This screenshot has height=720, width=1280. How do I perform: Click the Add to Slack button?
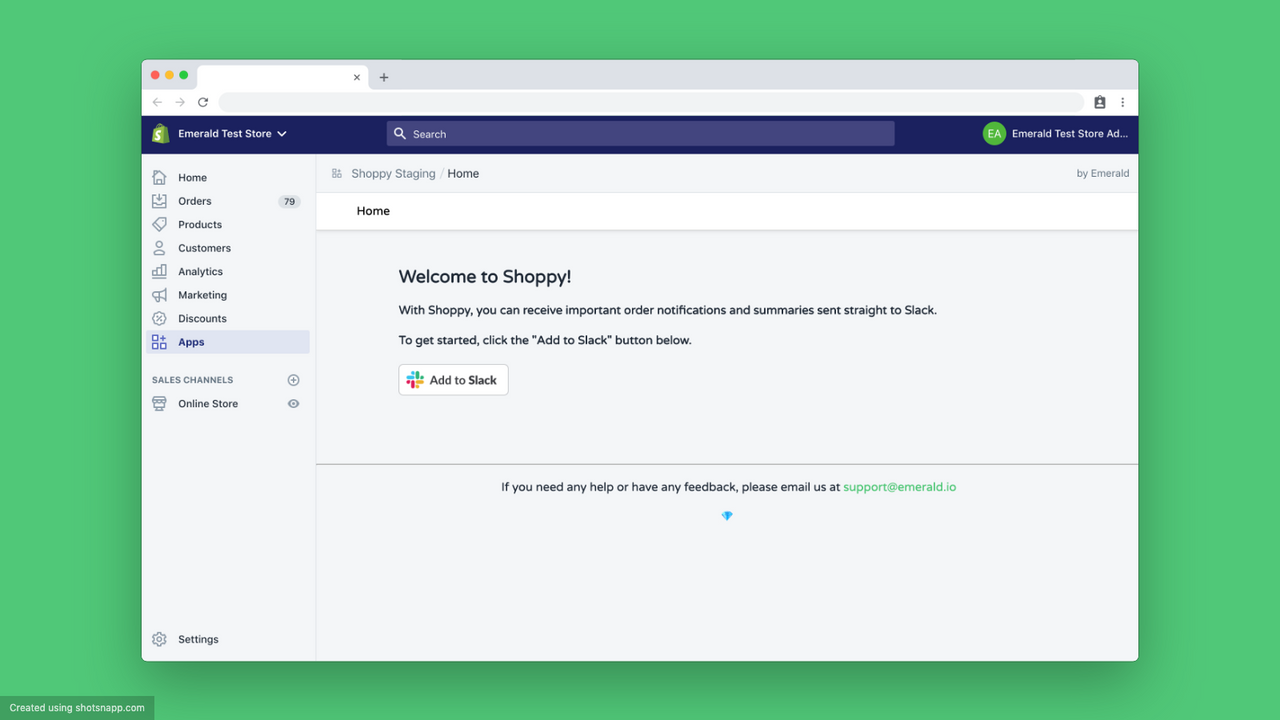point(453,380)
